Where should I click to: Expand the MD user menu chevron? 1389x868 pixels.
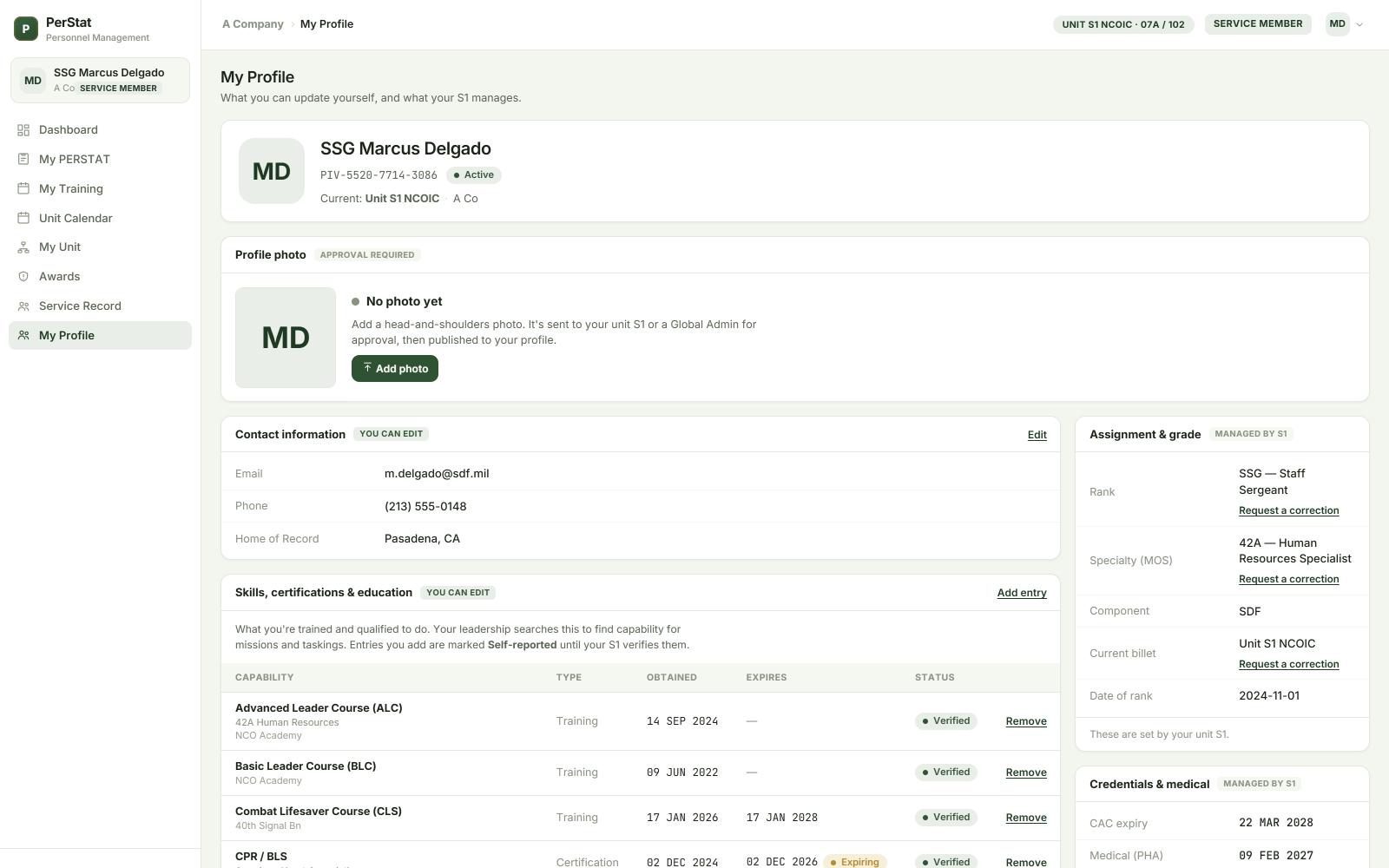point(1359,24)
